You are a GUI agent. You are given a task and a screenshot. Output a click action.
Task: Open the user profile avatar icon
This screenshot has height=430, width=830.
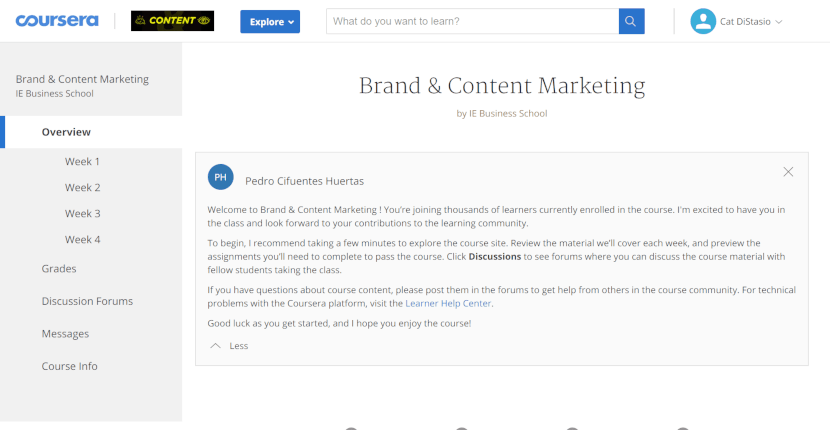point(703,21)
